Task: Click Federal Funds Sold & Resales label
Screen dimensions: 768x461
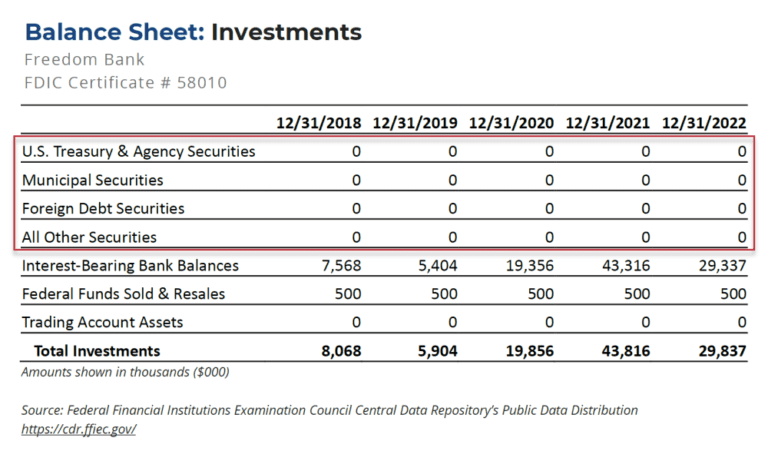Action: [x=123, y=294]
